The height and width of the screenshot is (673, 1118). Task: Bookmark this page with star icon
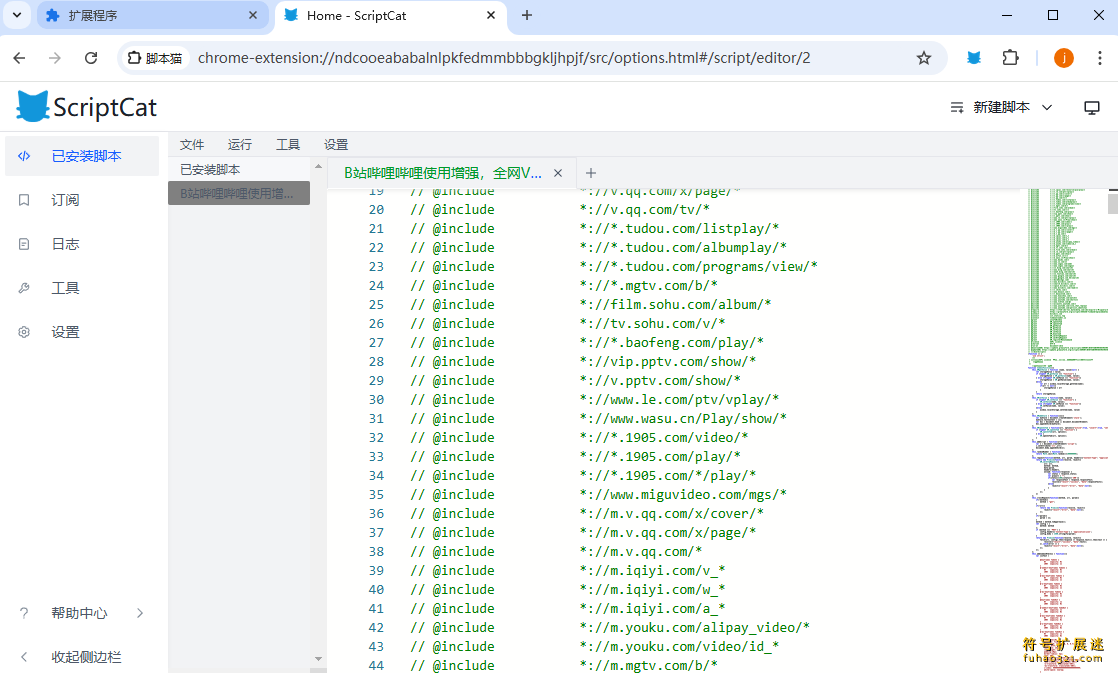point(924,58)
